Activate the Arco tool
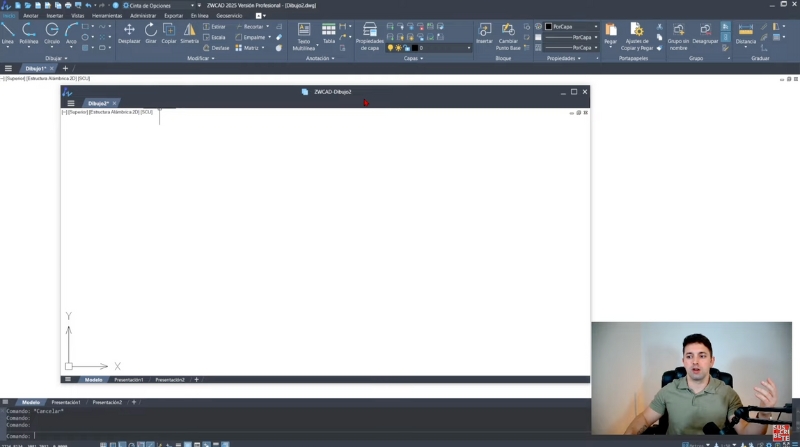The width and height of the screenshot is (800, 447). tap(71, 33)
